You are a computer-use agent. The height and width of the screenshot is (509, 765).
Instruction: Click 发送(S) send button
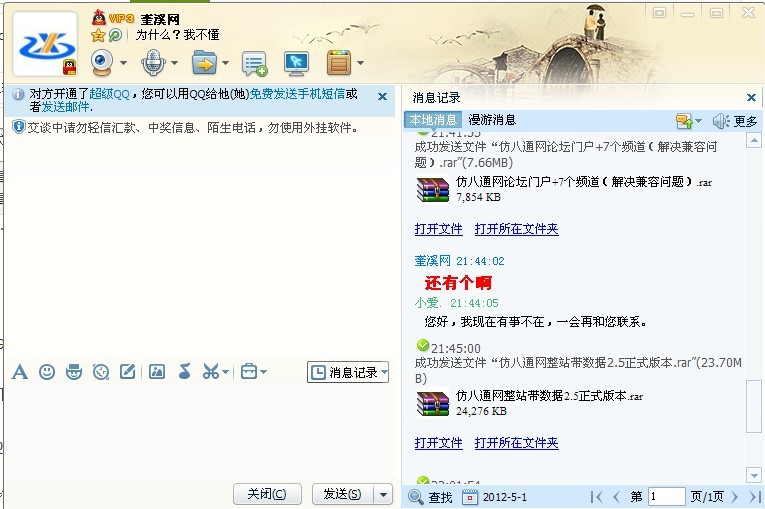point(342,494)
